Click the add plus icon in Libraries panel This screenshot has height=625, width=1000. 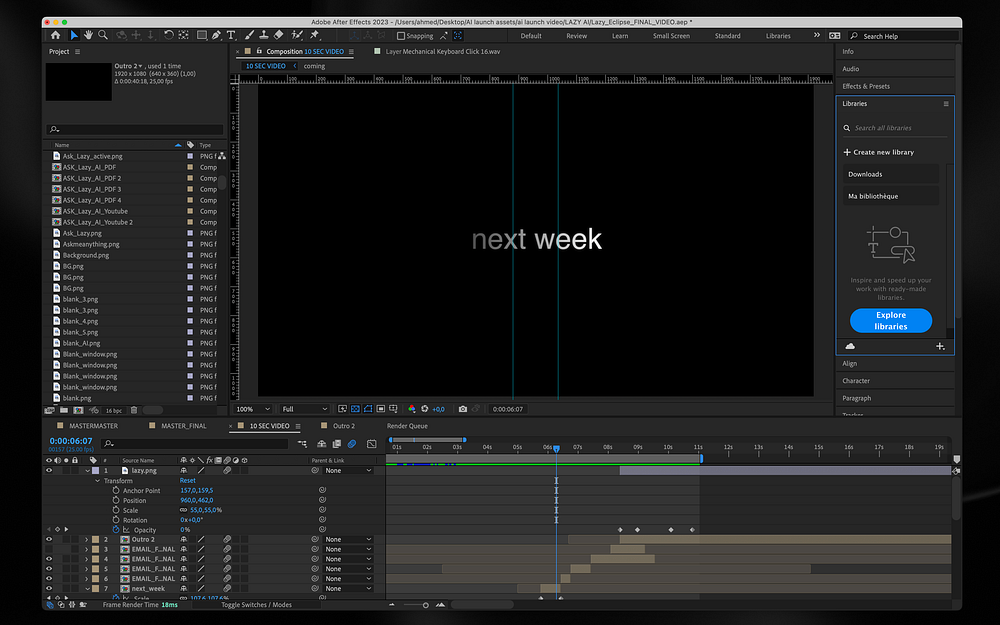point(940,346)
